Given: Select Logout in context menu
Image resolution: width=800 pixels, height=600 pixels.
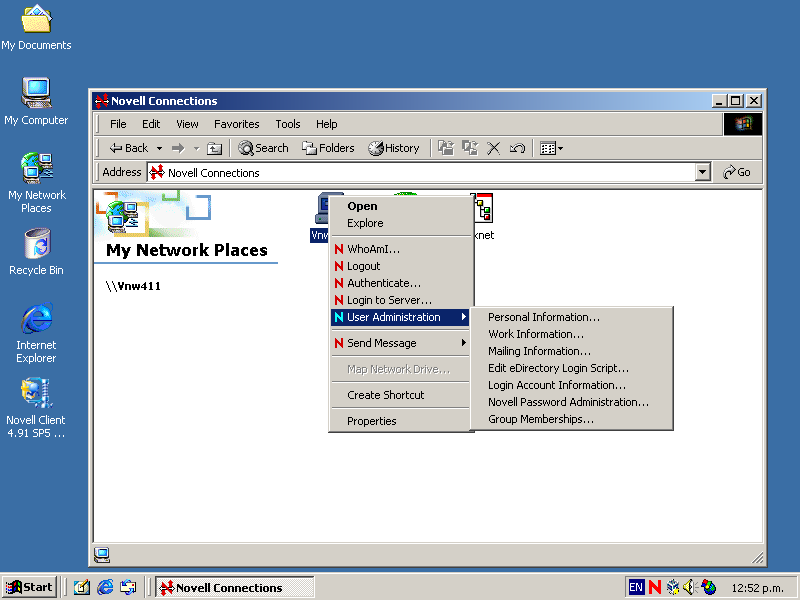Looking at the screenshot, I should [400, 266].
